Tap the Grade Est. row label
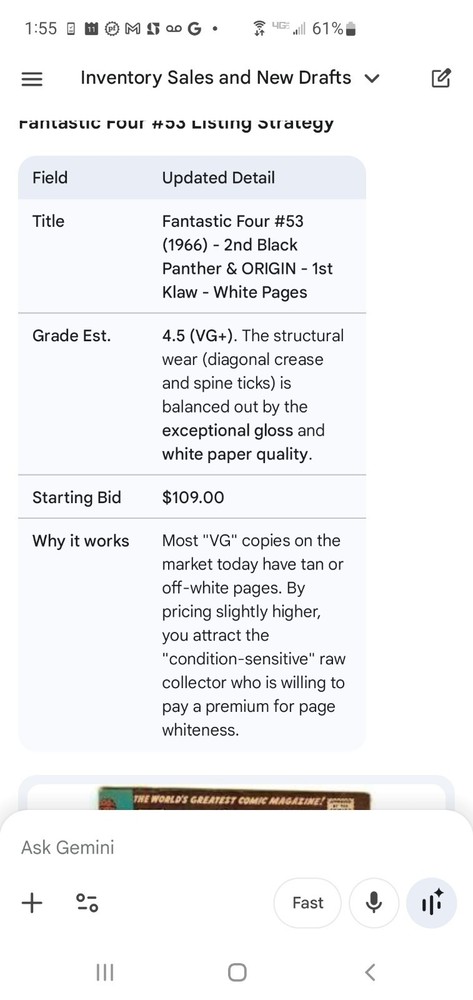The image size is (473, 1000). point(71,336)
